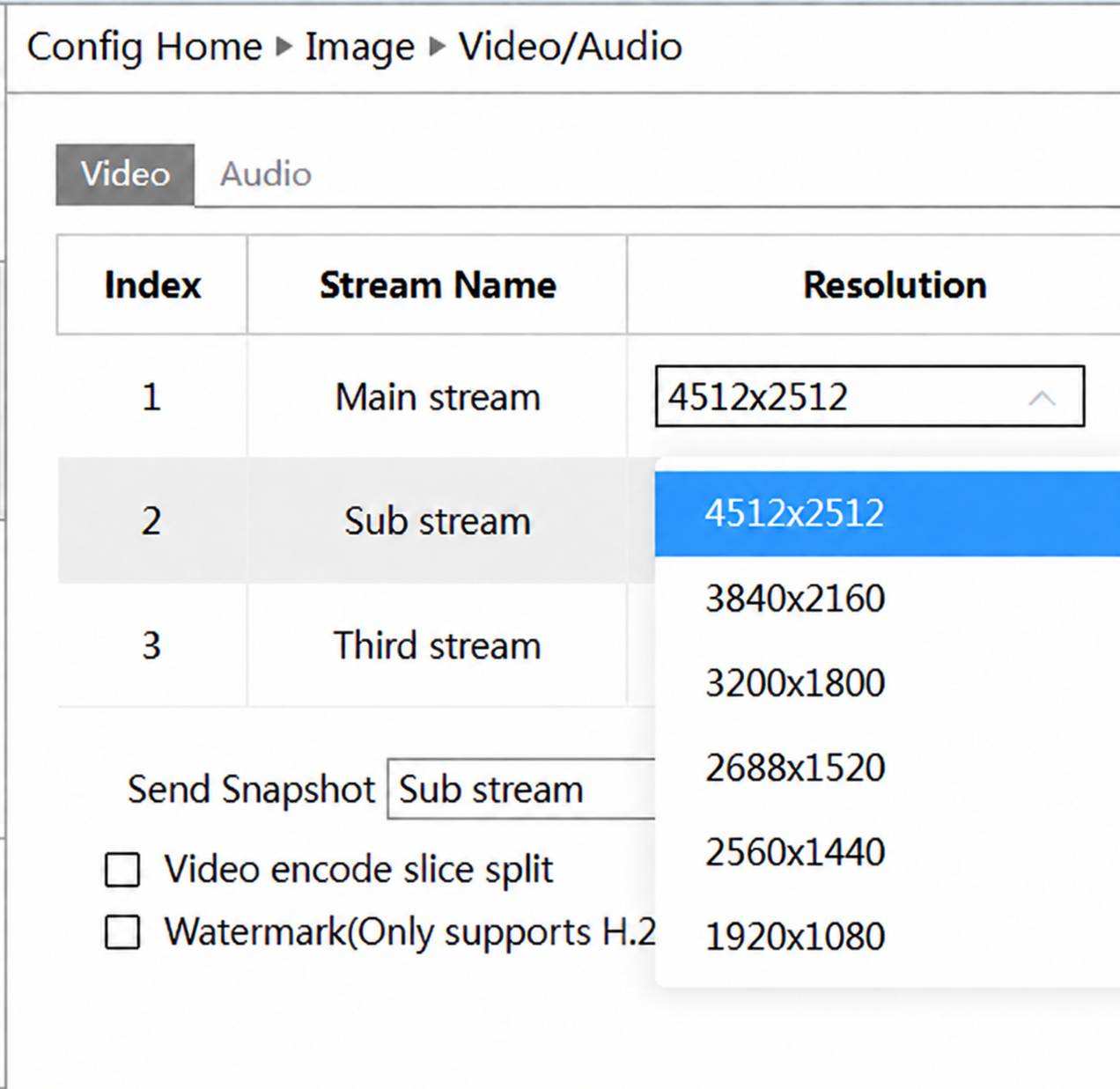Select the 3840x2160 resolution option
This screenshot has height=1089, width=1120.
click(888, 599)
